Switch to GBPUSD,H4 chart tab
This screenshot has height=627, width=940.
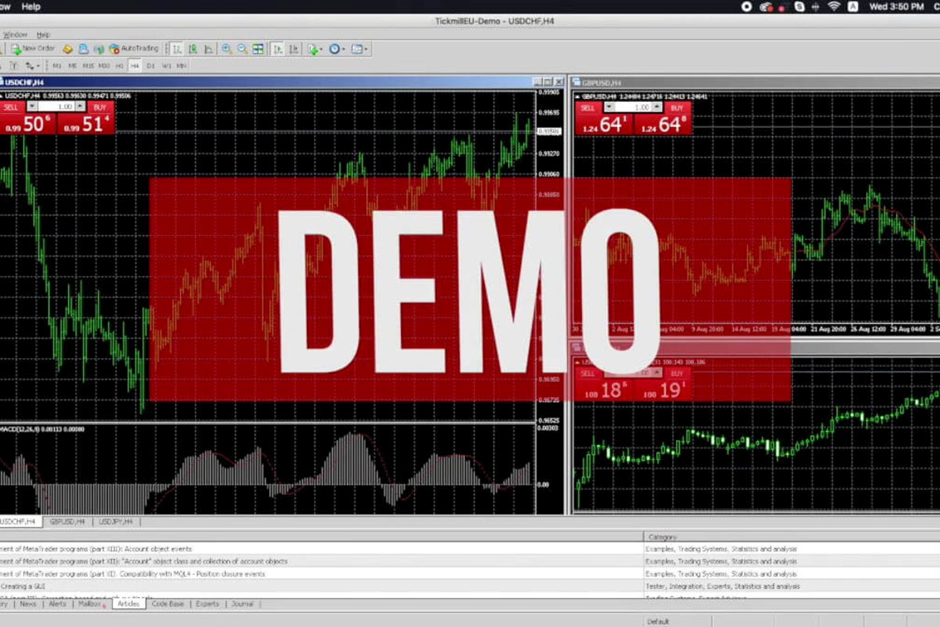(68, 522)
